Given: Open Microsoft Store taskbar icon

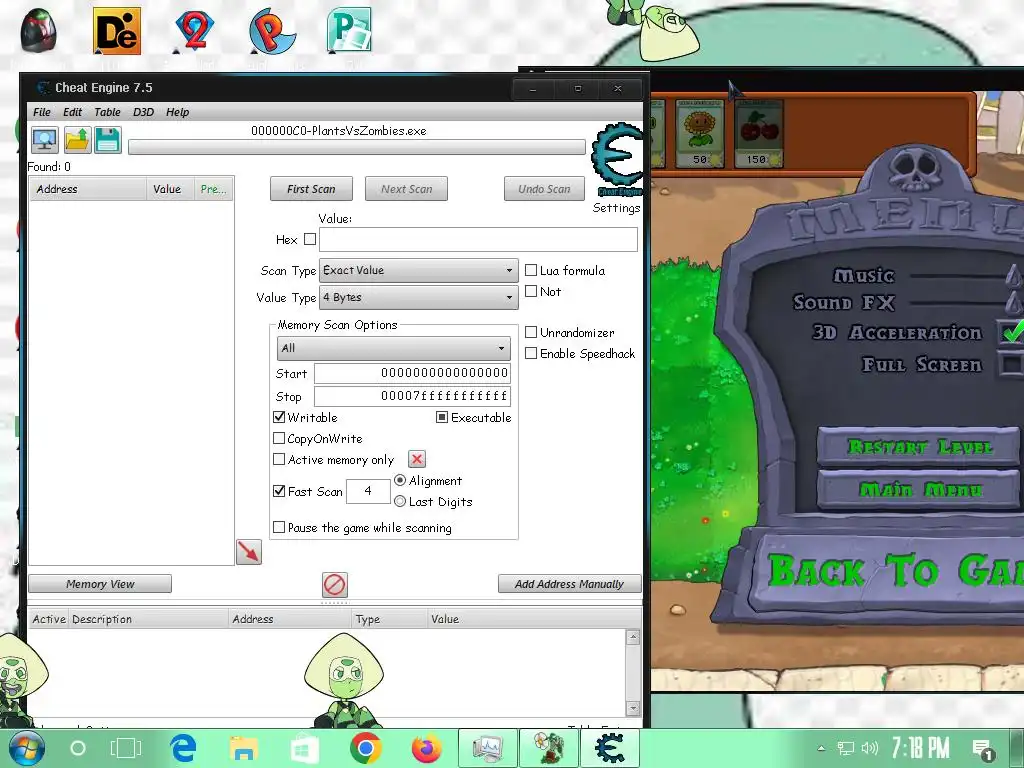Looking at the screenshot, I should [x=304, y=749].
